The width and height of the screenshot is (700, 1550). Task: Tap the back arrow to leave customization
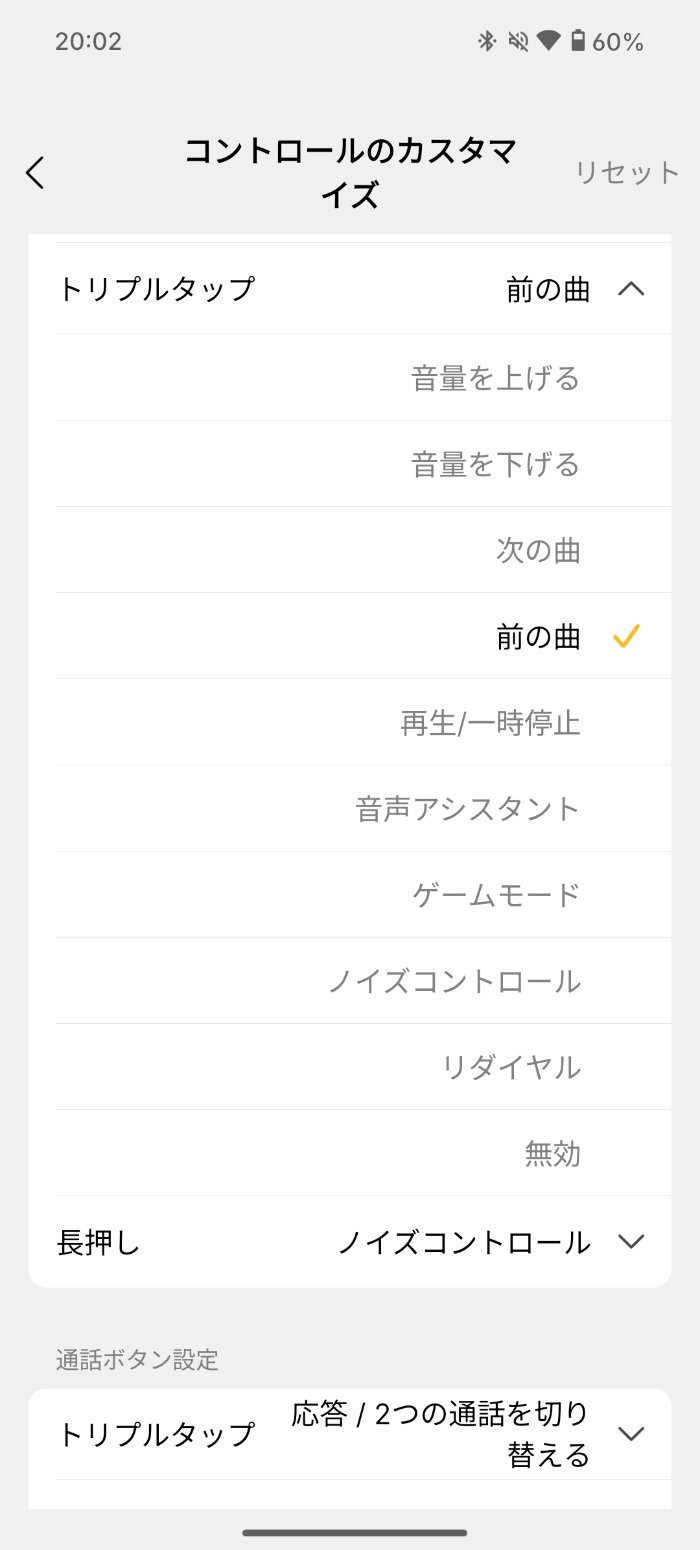coord(35,172)
